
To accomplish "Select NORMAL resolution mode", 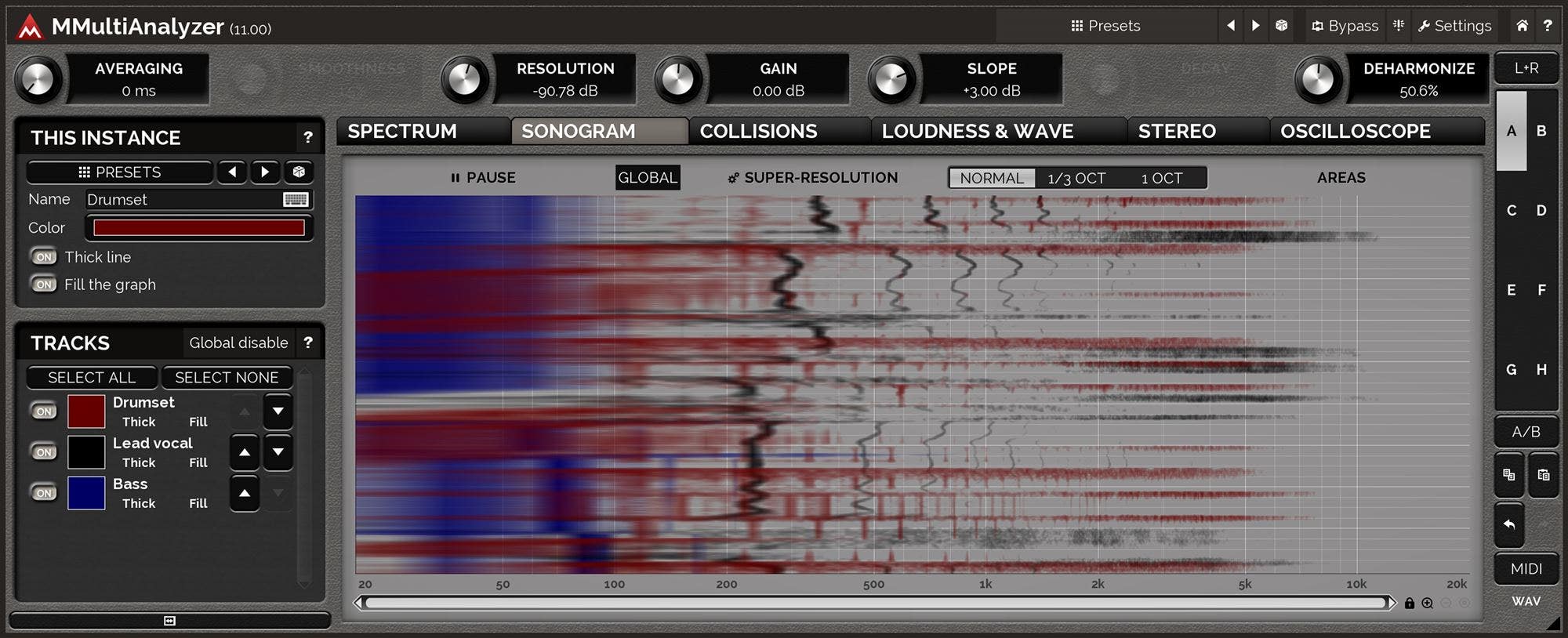I will (992, 178).
